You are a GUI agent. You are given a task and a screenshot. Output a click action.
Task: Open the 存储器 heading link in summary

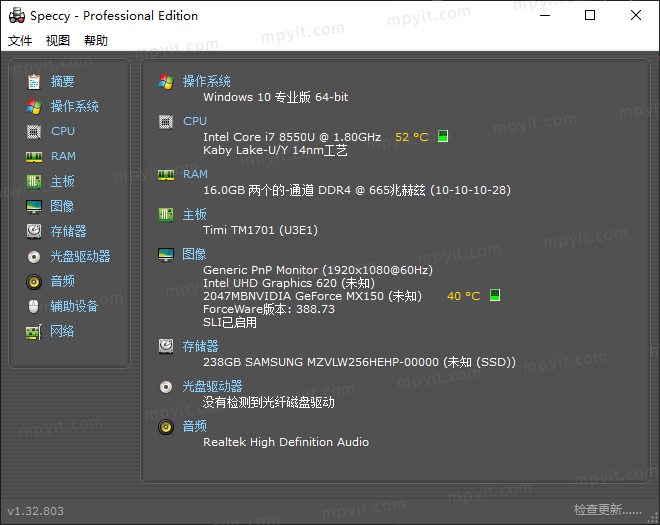200,346
